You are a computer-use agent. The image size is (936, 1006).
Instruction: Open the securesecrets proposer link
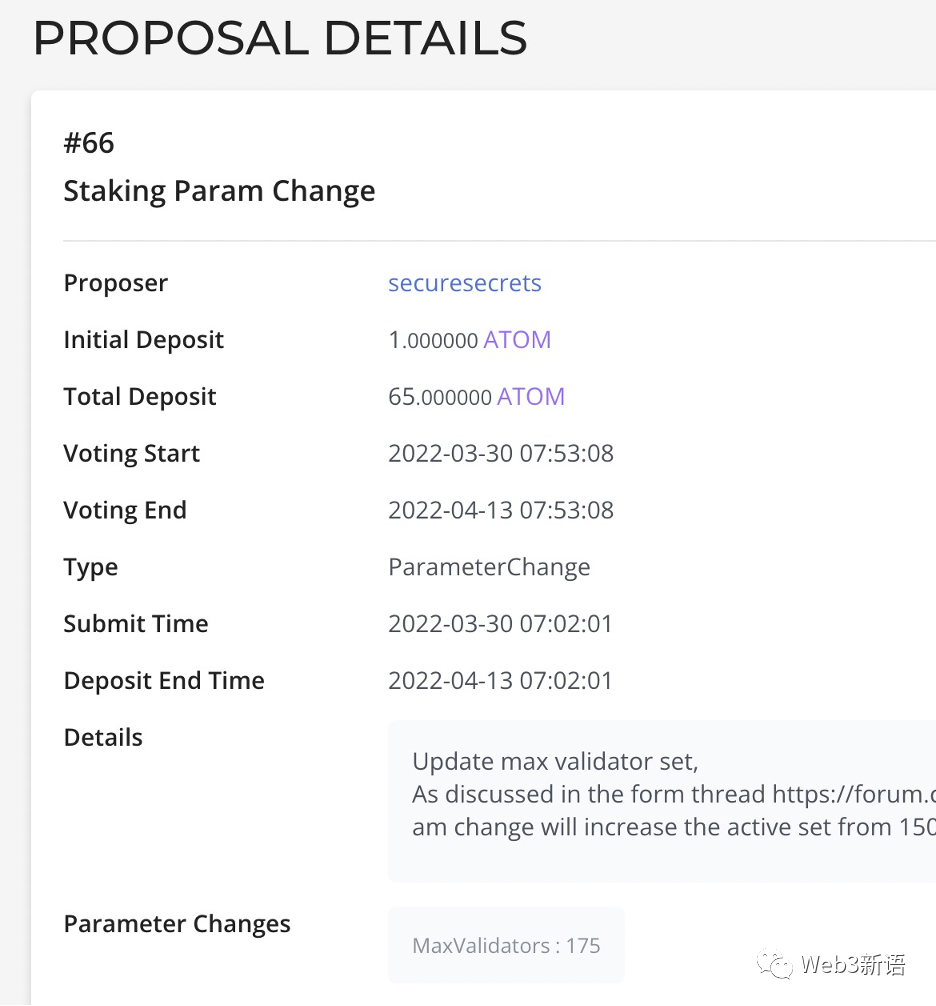464,283
